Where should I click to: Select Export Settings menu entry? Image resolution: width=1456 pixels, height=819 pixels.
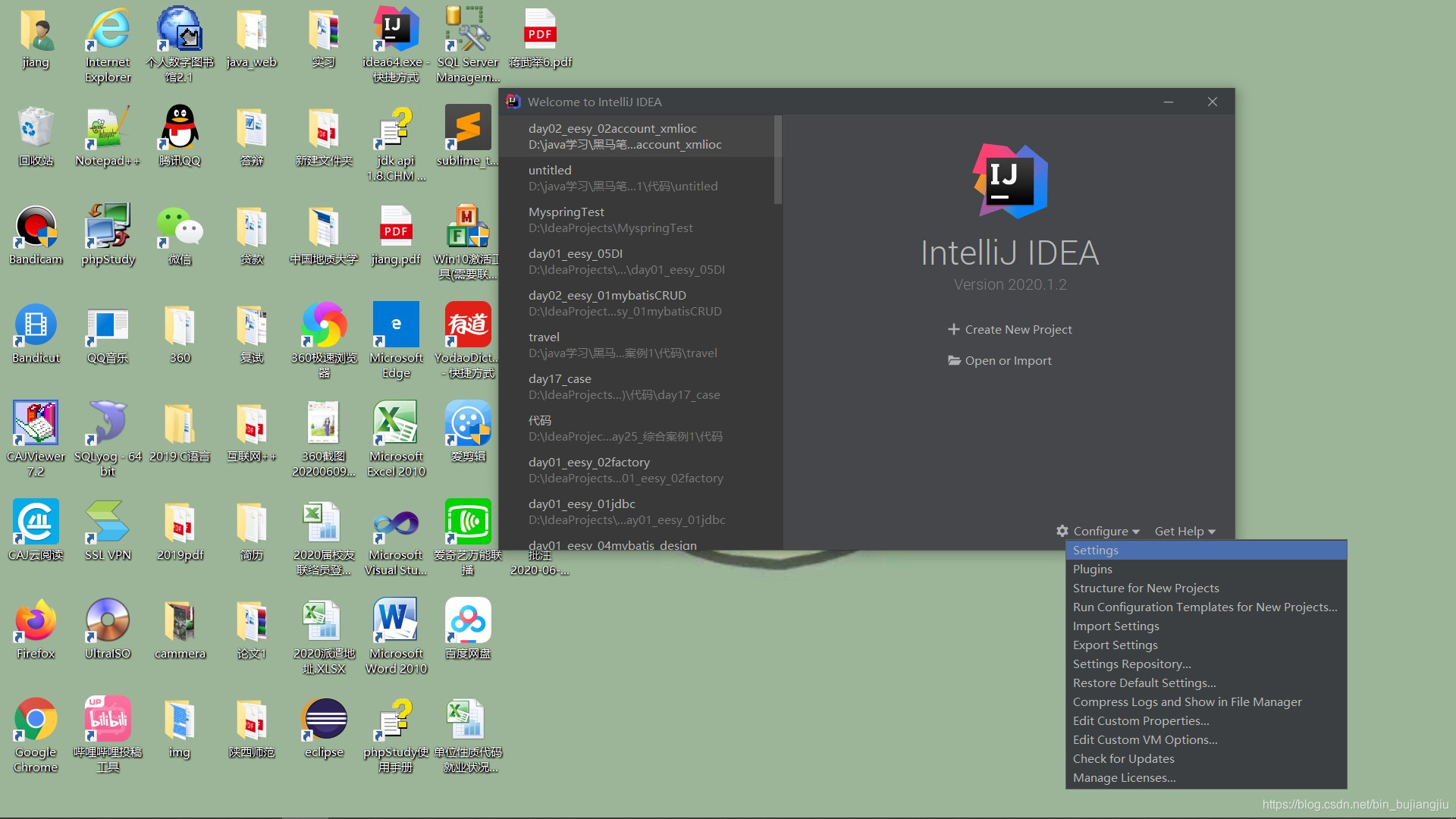pos(1206,645)
